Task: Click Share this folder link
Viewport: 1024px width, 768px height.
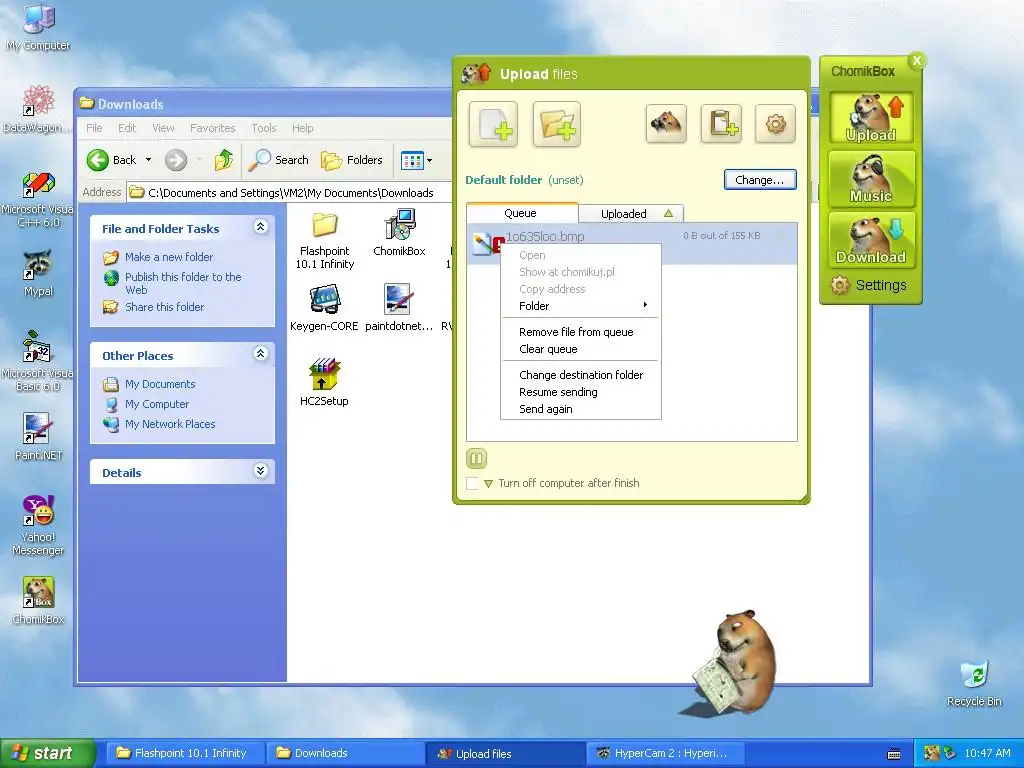Action: tap(164, 307)
